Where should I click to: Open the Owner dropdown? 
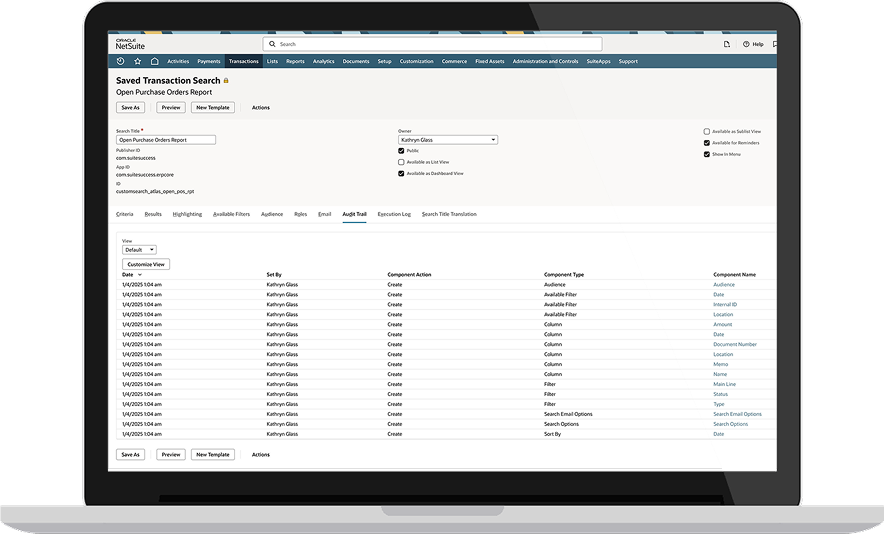point(447,140)
